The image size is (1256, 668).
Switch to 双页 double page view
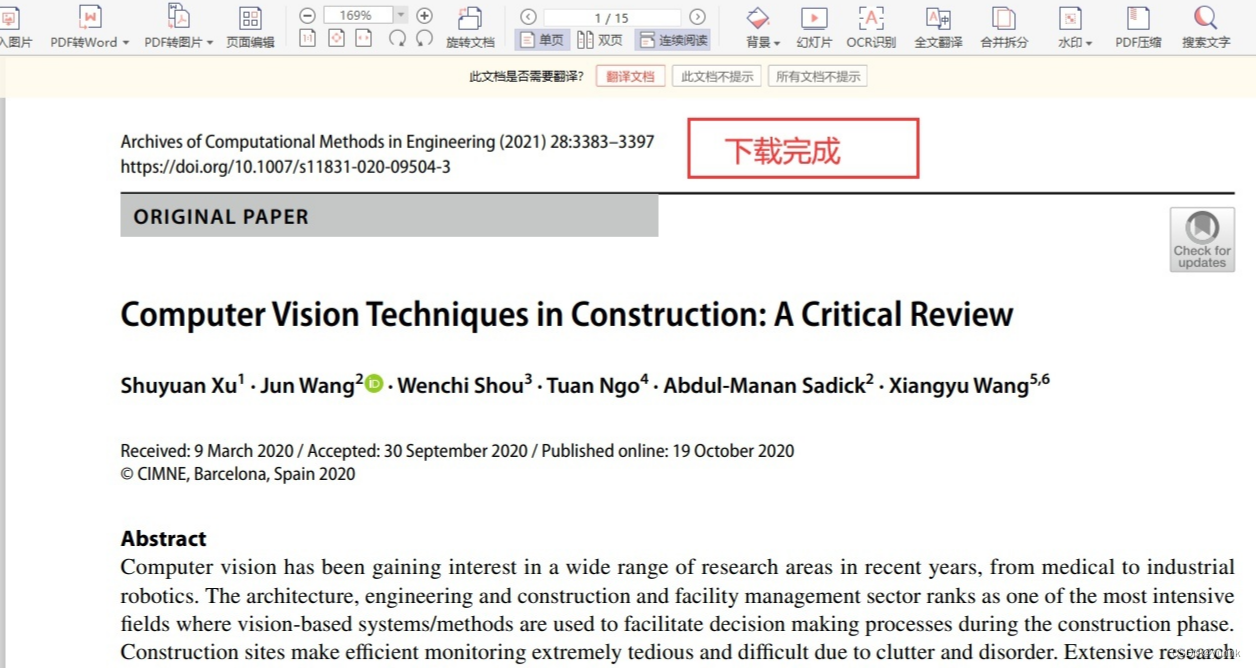[x=600, y=40]
